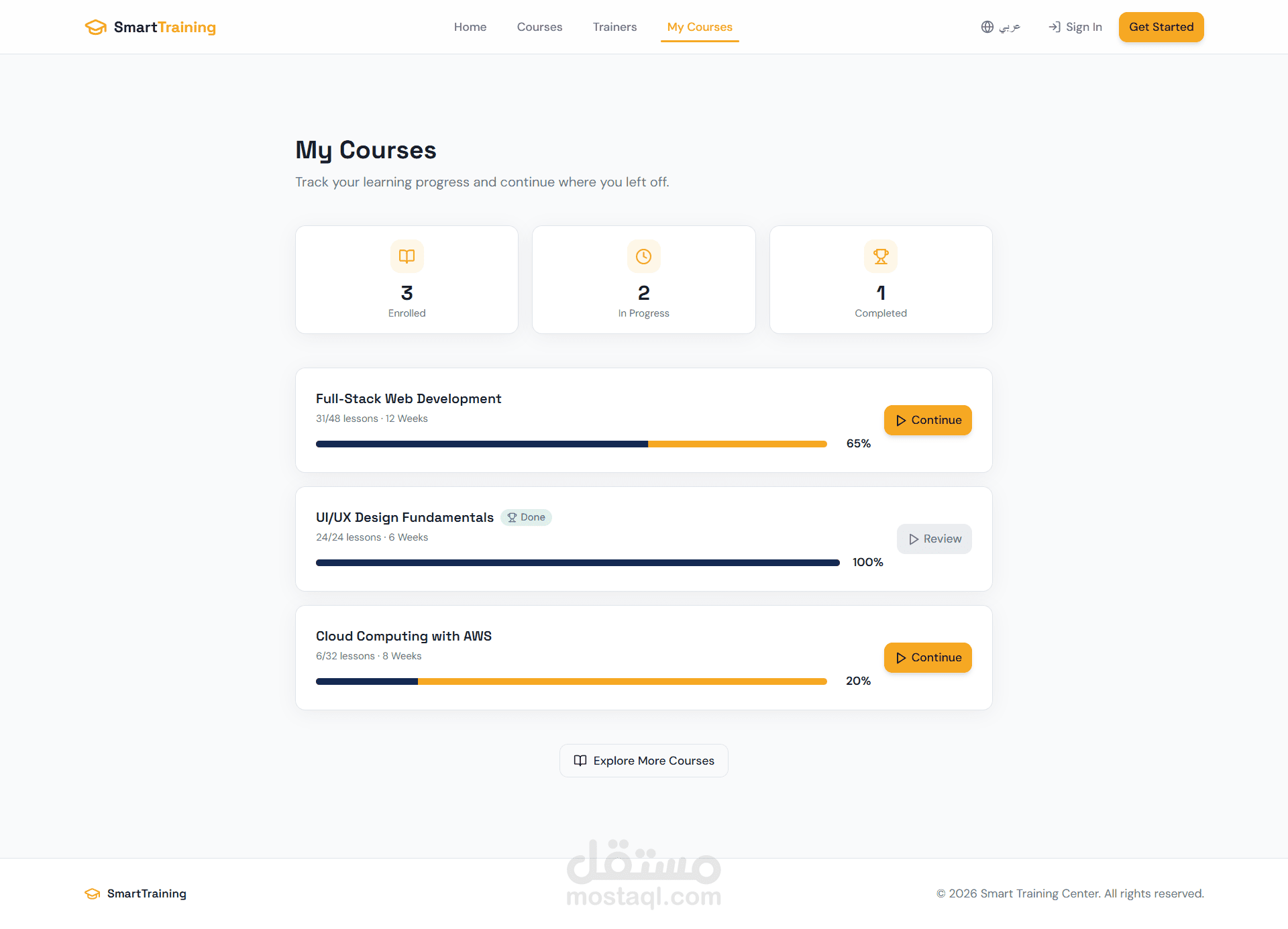Click the graduation cap logo icon in header
This screenshot has height=929, width=1288.
pyautogui.click(x=96, y=27)
